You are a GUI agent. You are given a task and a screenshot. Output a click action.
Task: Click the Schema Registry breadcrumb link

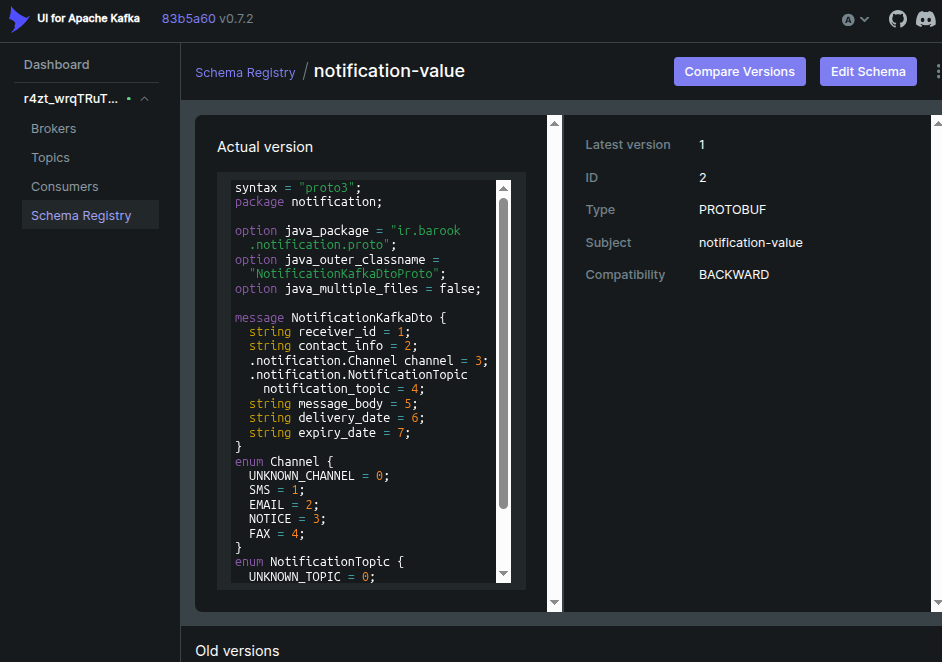245,73
